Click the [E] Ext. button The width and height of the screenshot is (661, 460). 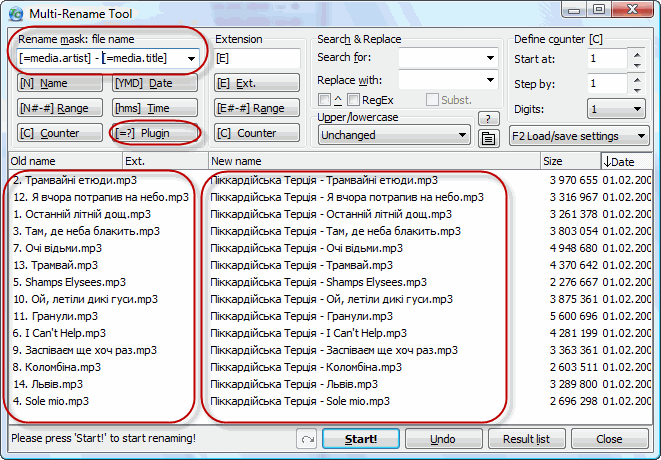pos(257,83)
